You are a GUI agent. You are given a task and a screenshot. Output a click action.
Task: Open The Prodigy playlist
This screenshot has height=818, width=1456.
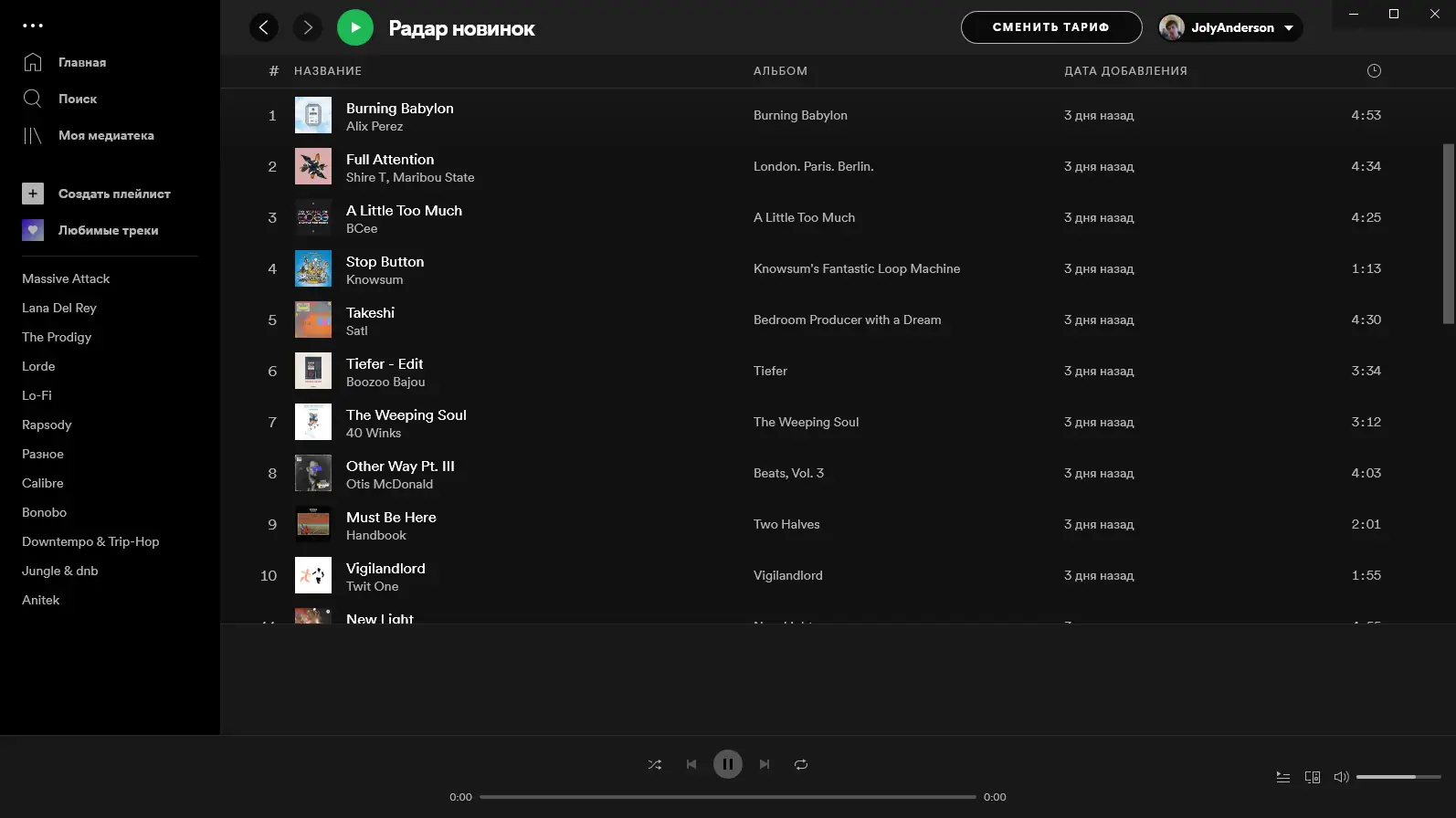tap(57, 337)
